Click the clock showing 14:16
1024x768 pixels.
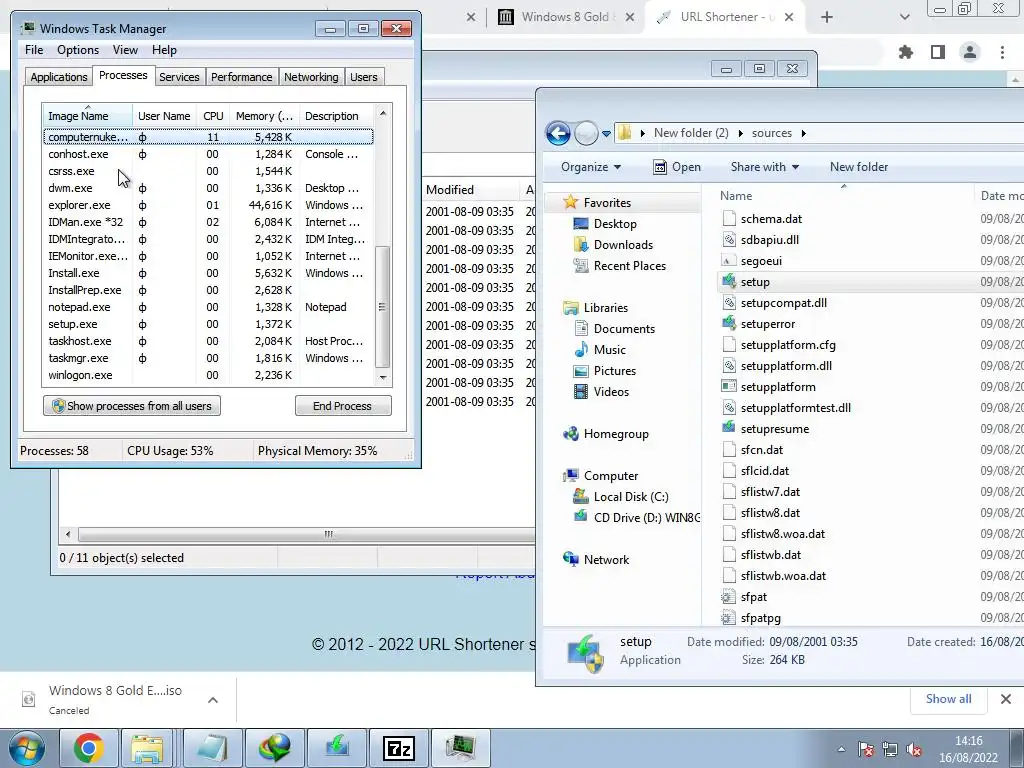tap(968, 741)
